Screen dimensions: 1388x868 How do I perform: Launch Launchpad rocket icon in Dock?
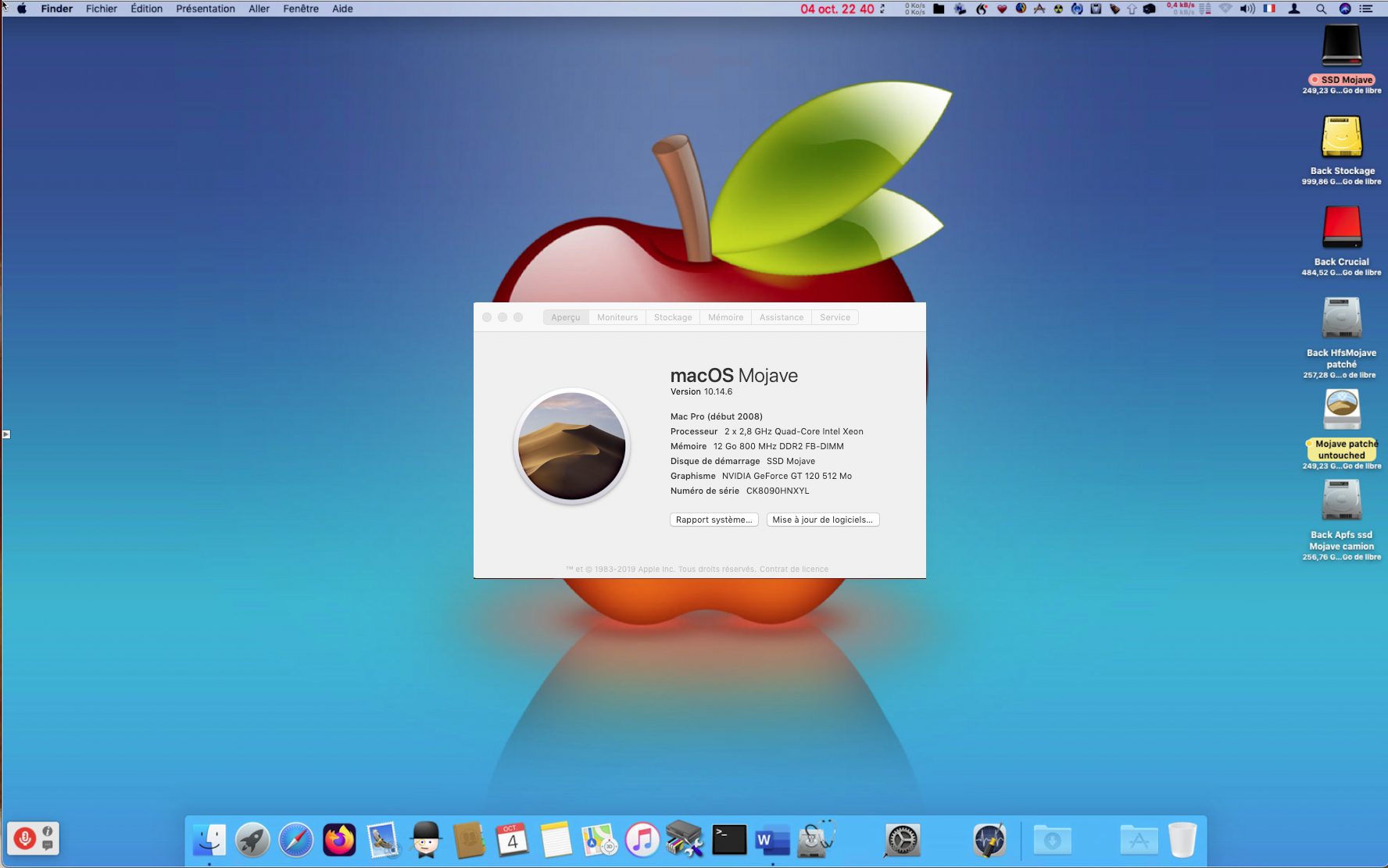(252, 840)
